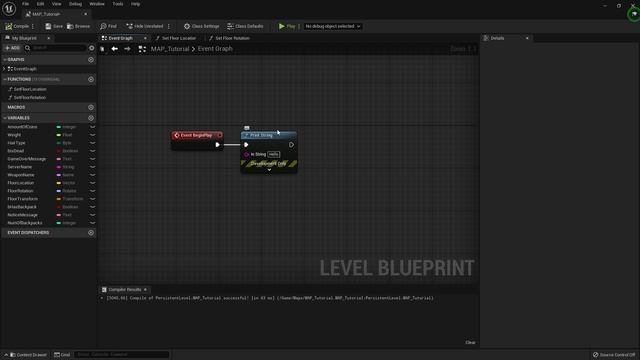Image resolution: width=640 pixels, height=360 pixels.
Task: Open the Find search tool
Action: click(108, 26)
